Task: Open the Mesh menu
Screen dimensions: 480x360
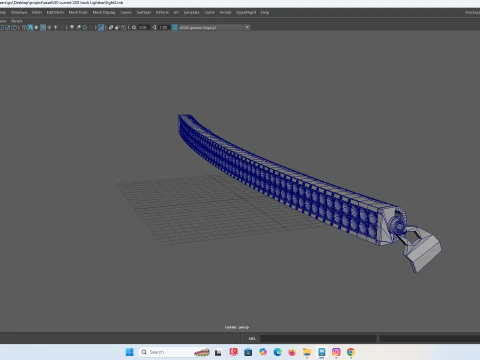Action: [x=37, y=12]
